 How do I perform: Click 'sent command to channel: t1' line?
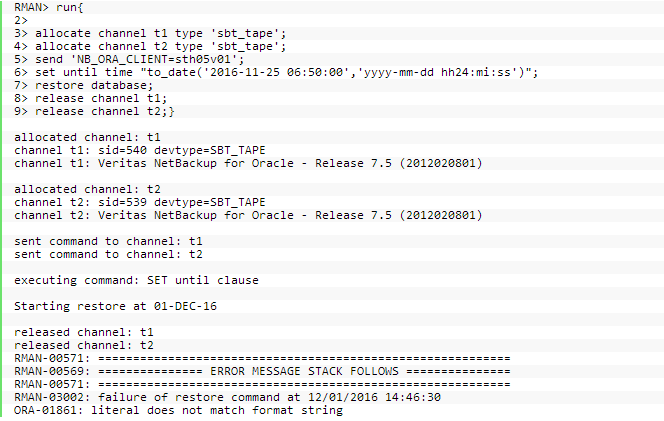(108, 241)
